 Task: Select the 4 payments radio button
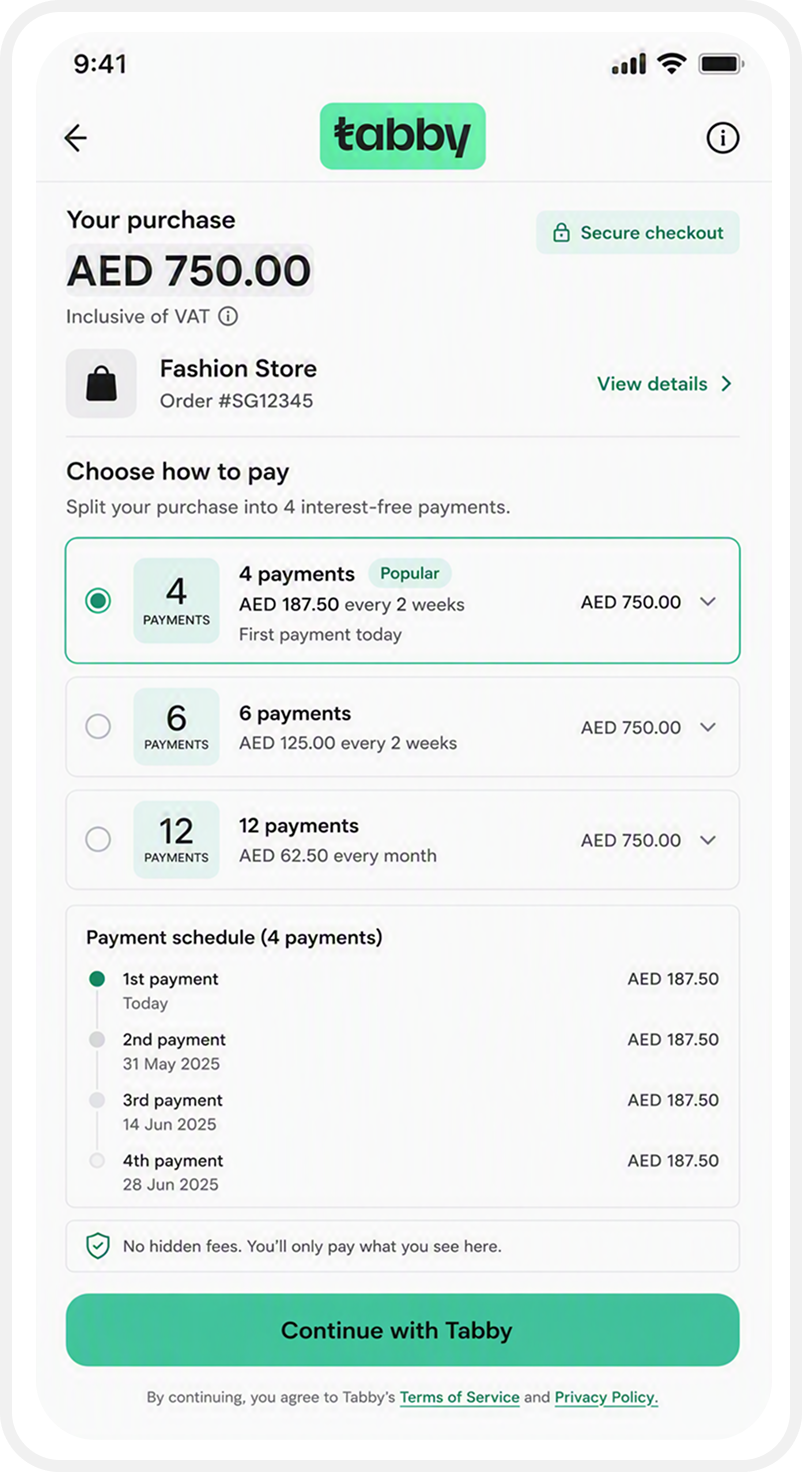(98, 601)
